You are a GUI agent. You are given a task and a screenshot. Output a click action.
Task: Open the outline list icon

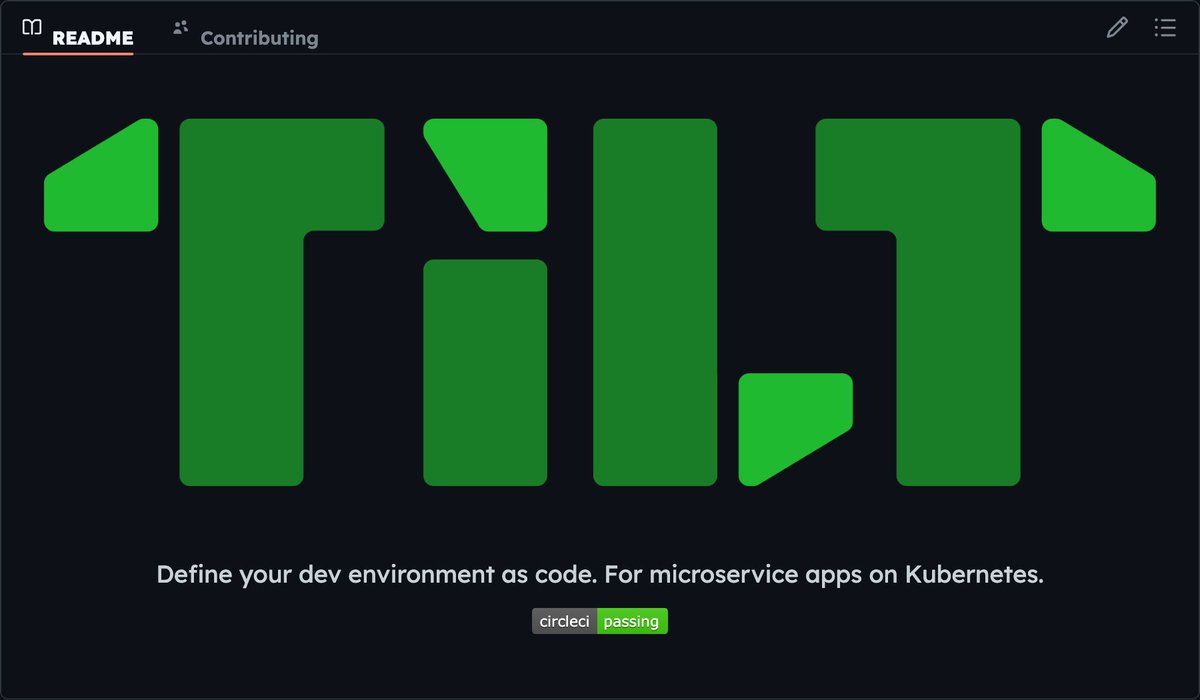click(x=1165, y=28)
